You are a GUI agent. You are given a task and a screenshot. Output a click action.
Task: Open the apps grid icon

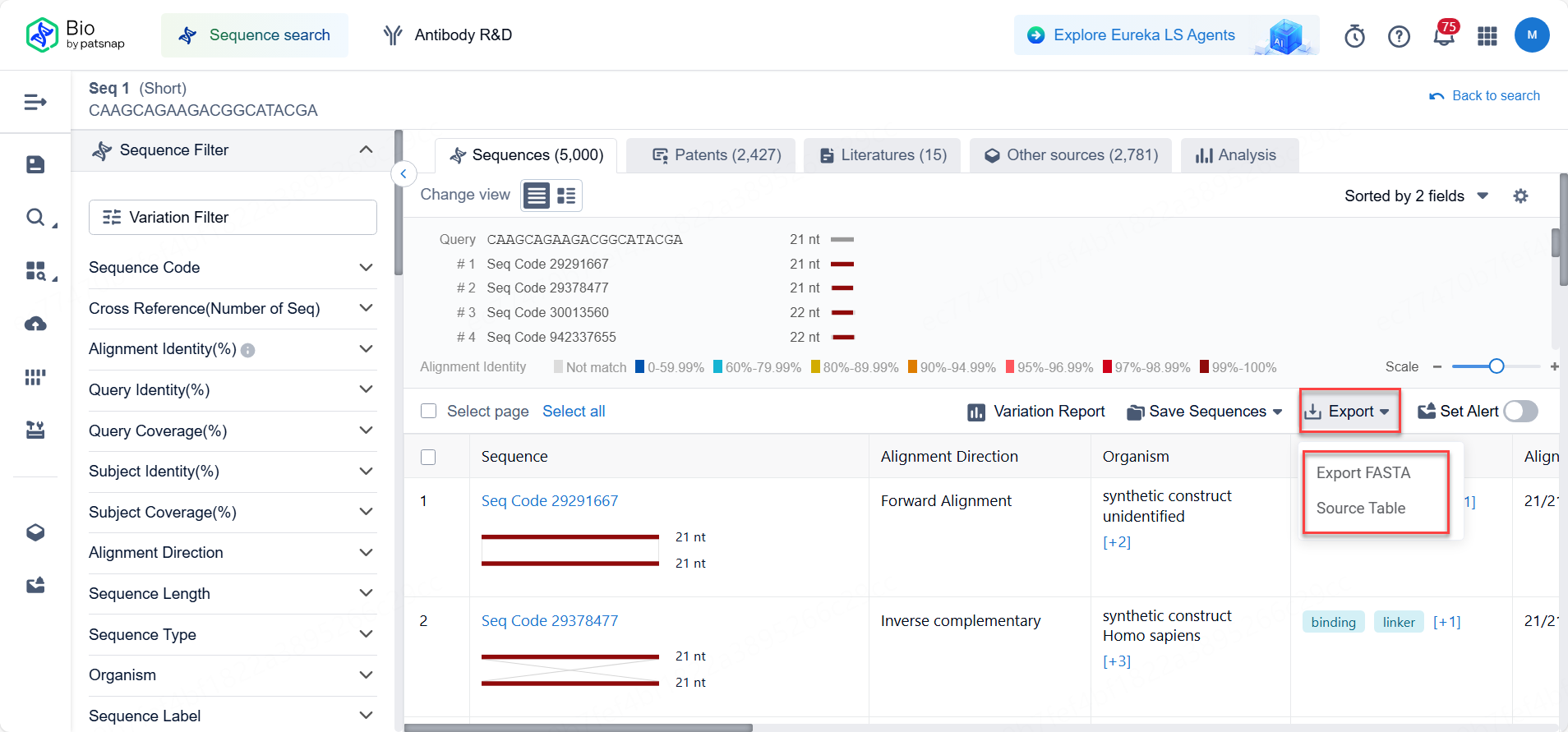coord(1487,36)
